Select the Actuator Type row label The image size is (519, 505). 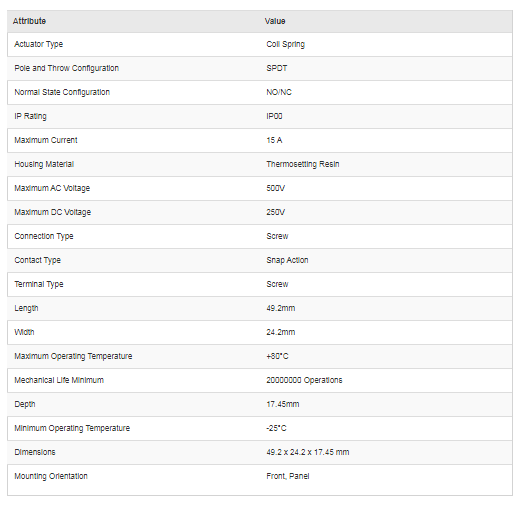click(x=39, y=44)
